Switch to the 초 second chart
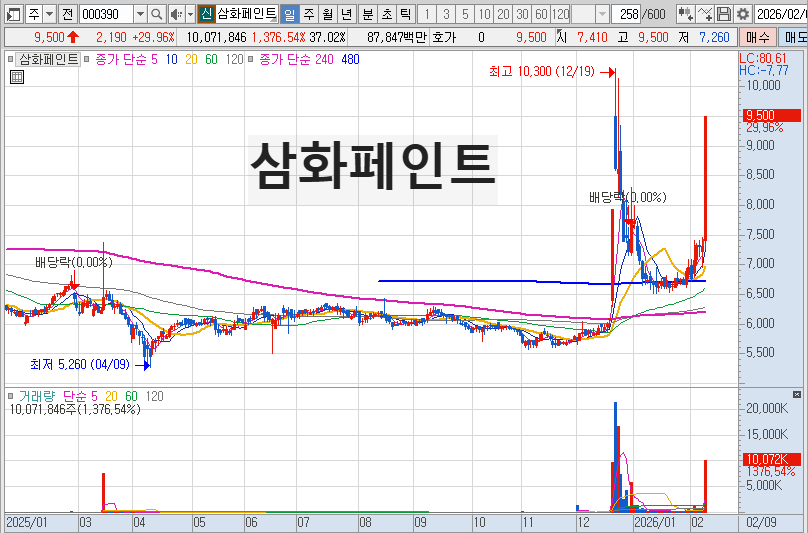This screenshot has height=533, width=808. 386,14
